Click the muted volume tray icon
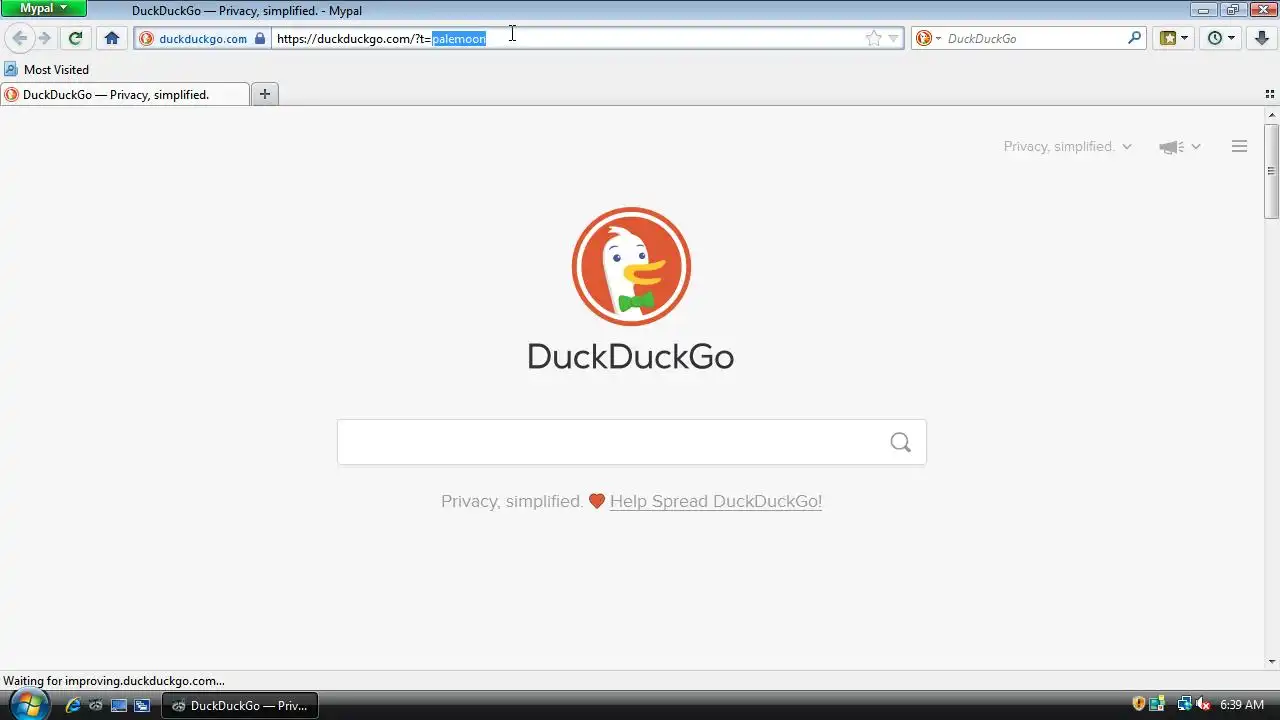This screenshot has width=1280, height=720. (x=1203, y=704)
